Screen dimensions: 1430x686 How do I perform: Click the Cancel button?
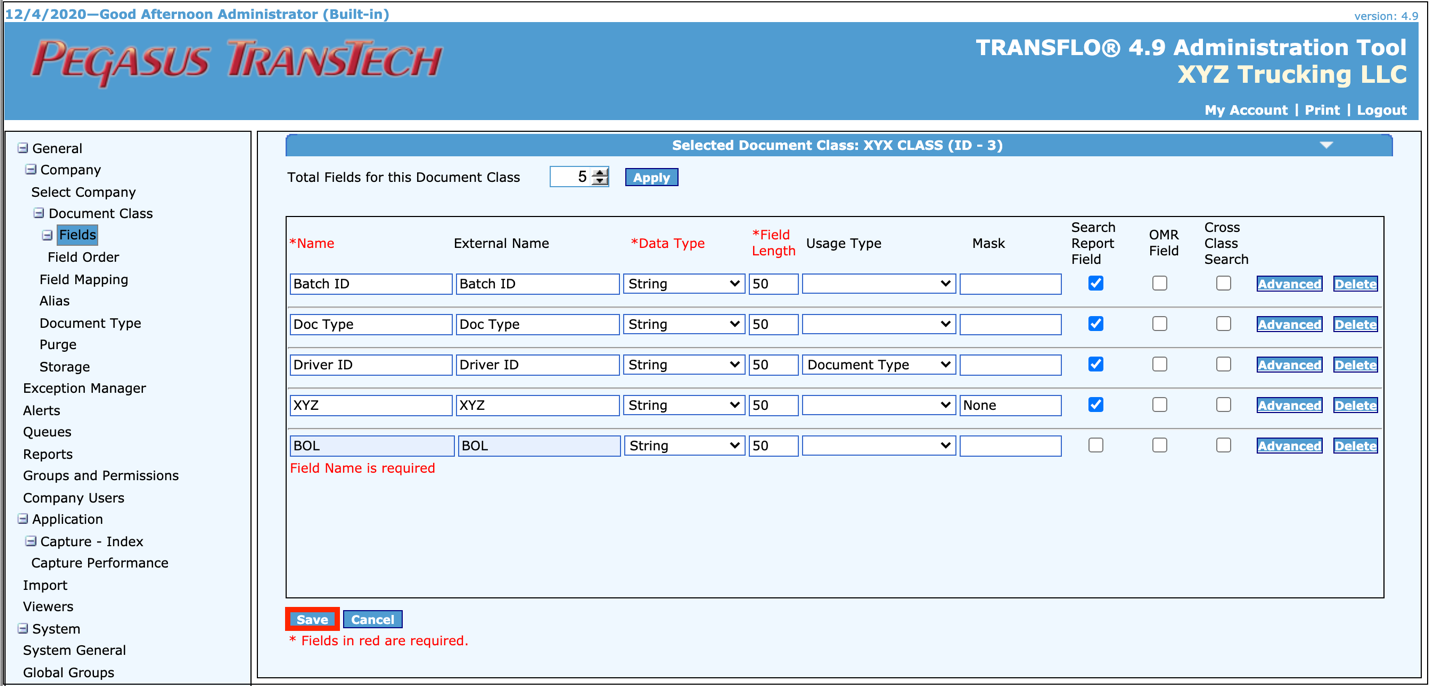point(372,619)
